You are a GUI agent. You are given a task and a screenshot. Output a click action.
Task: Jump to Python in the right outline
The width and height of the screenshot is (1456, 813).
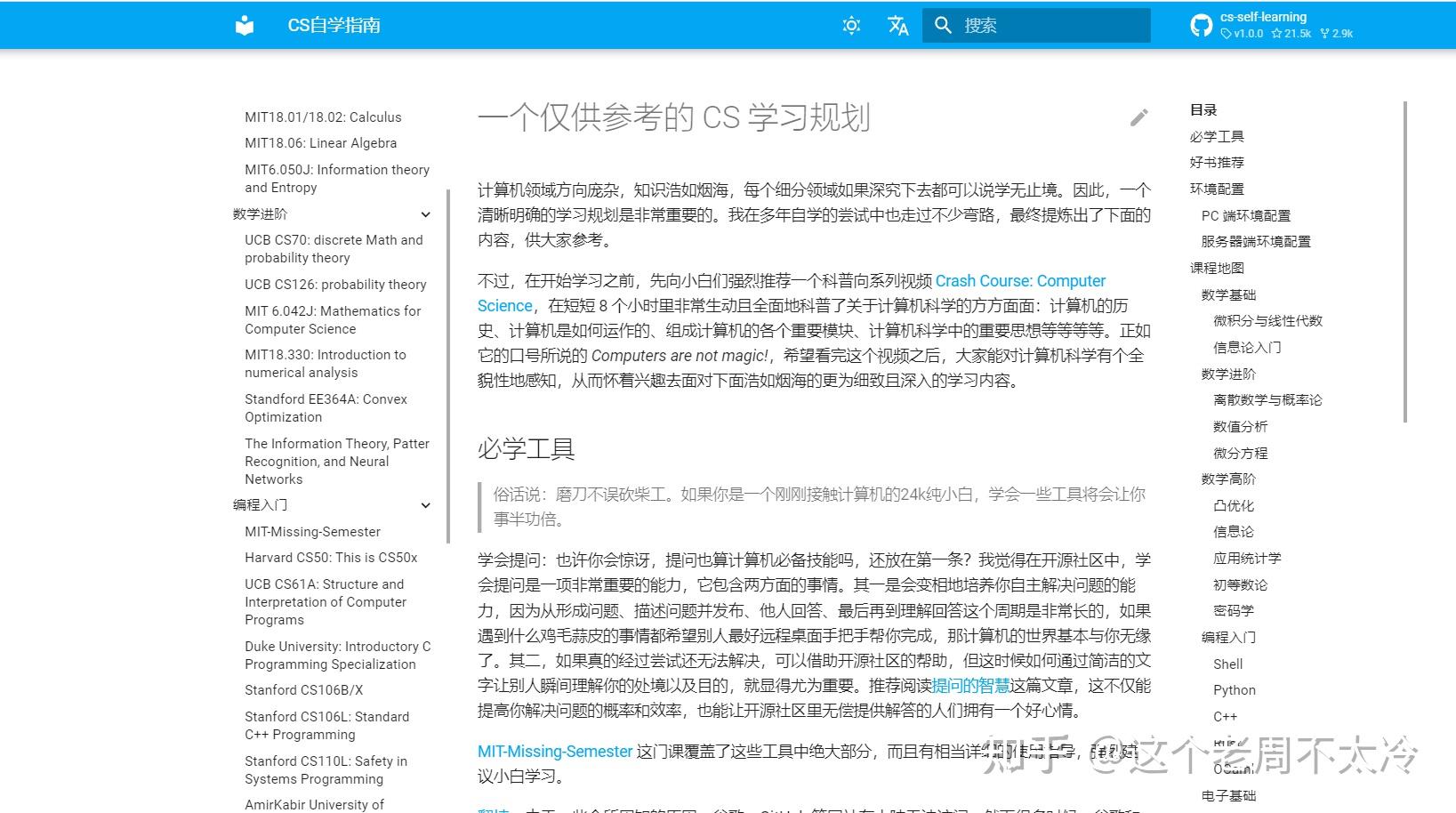(1235, 689)
